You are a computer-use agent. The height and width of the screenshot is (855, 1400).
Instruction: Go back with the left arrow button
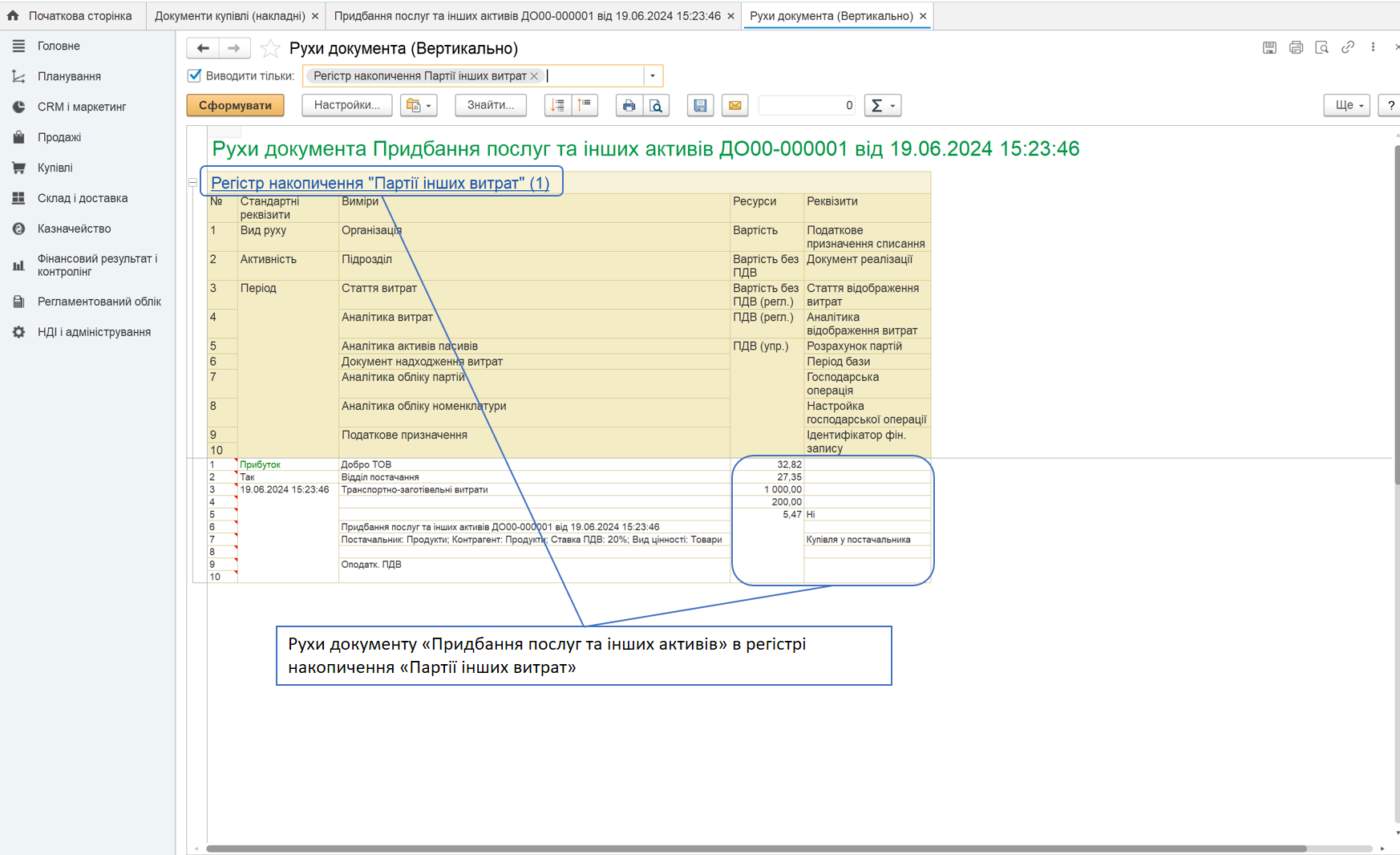[x=203, y=48]
